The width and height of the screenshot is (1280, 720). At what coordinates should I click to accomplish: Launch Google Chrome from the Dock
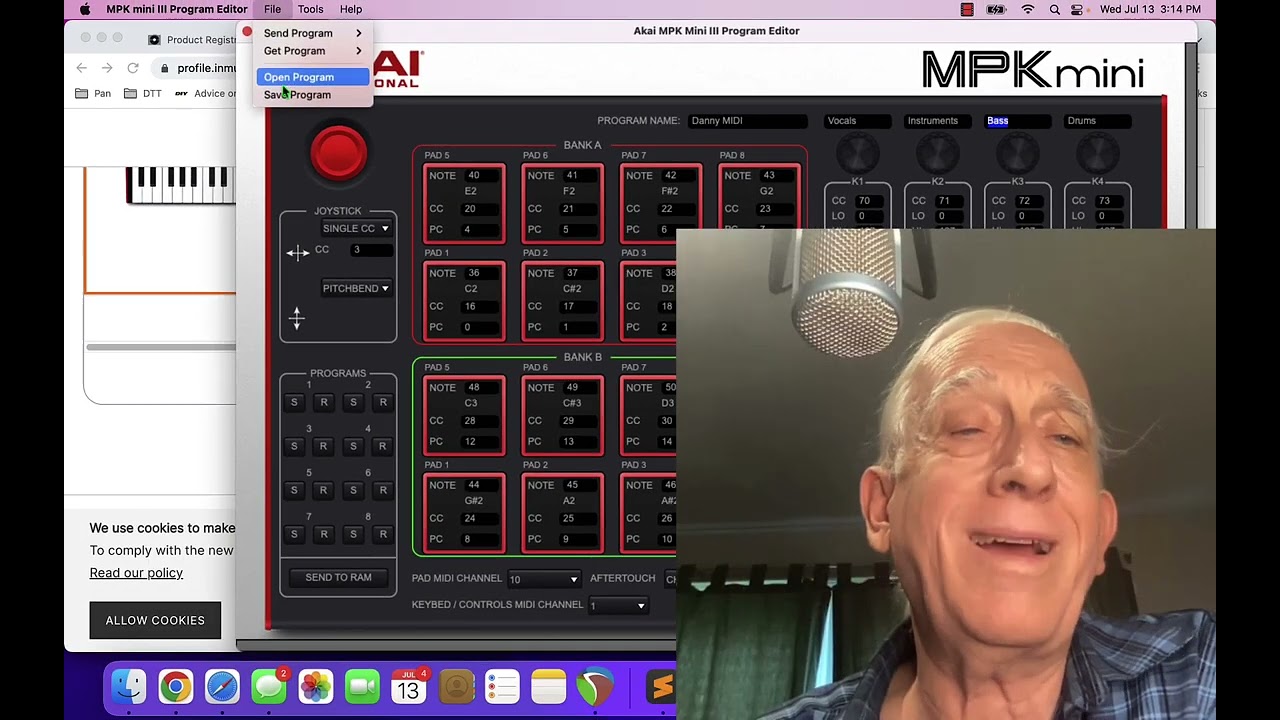click(x=175, y=687)
